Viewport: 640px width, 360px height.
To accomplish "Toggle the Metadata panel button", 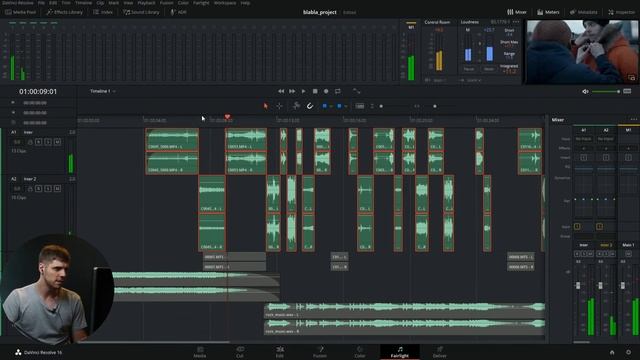I will 583,12.
